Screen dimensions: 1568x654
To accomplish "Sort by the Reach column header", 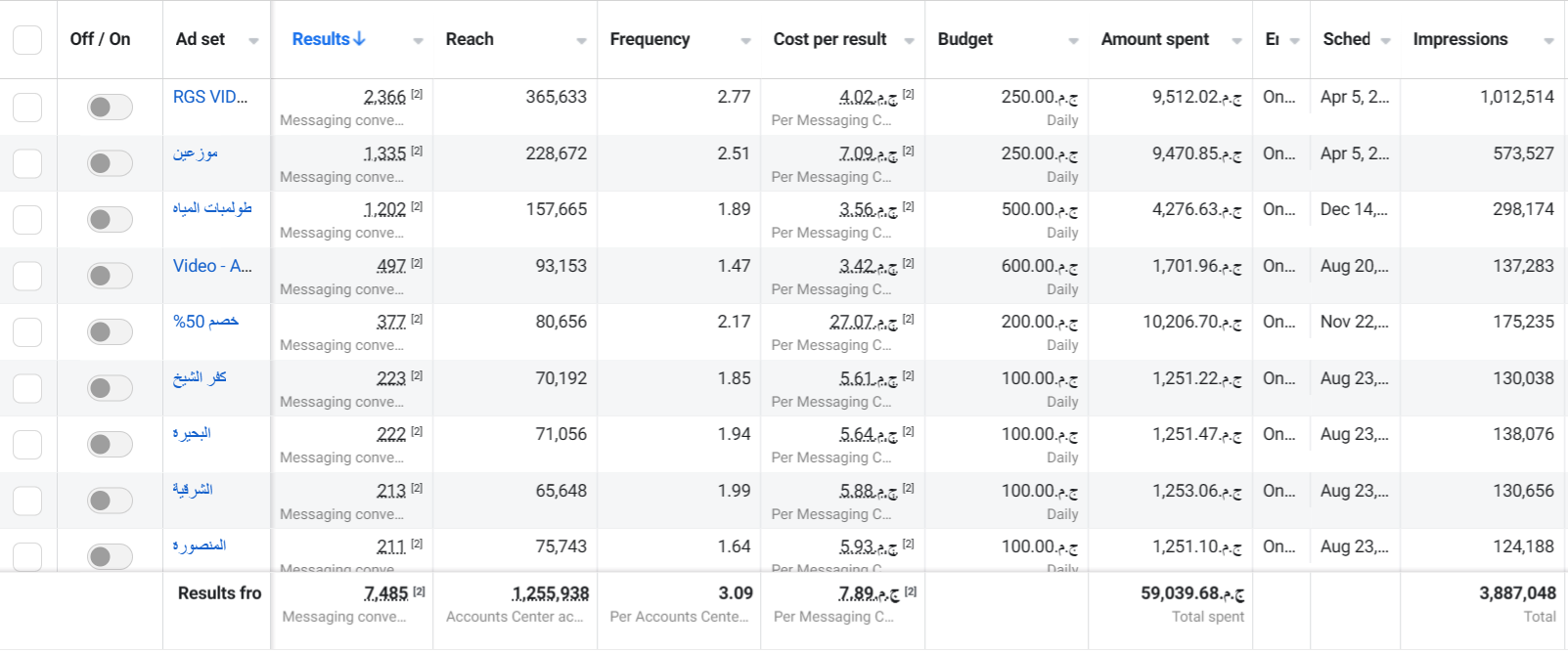I will click(470, 39).
